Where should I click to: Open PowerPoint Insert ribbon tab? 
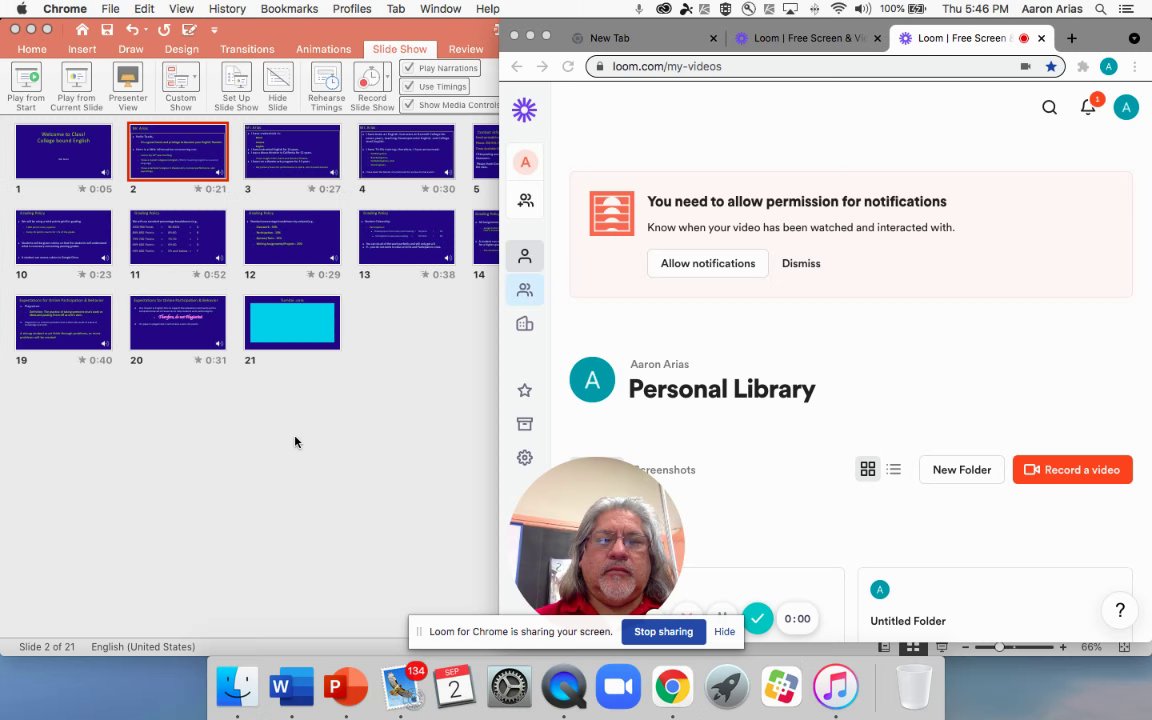[82, 49]
